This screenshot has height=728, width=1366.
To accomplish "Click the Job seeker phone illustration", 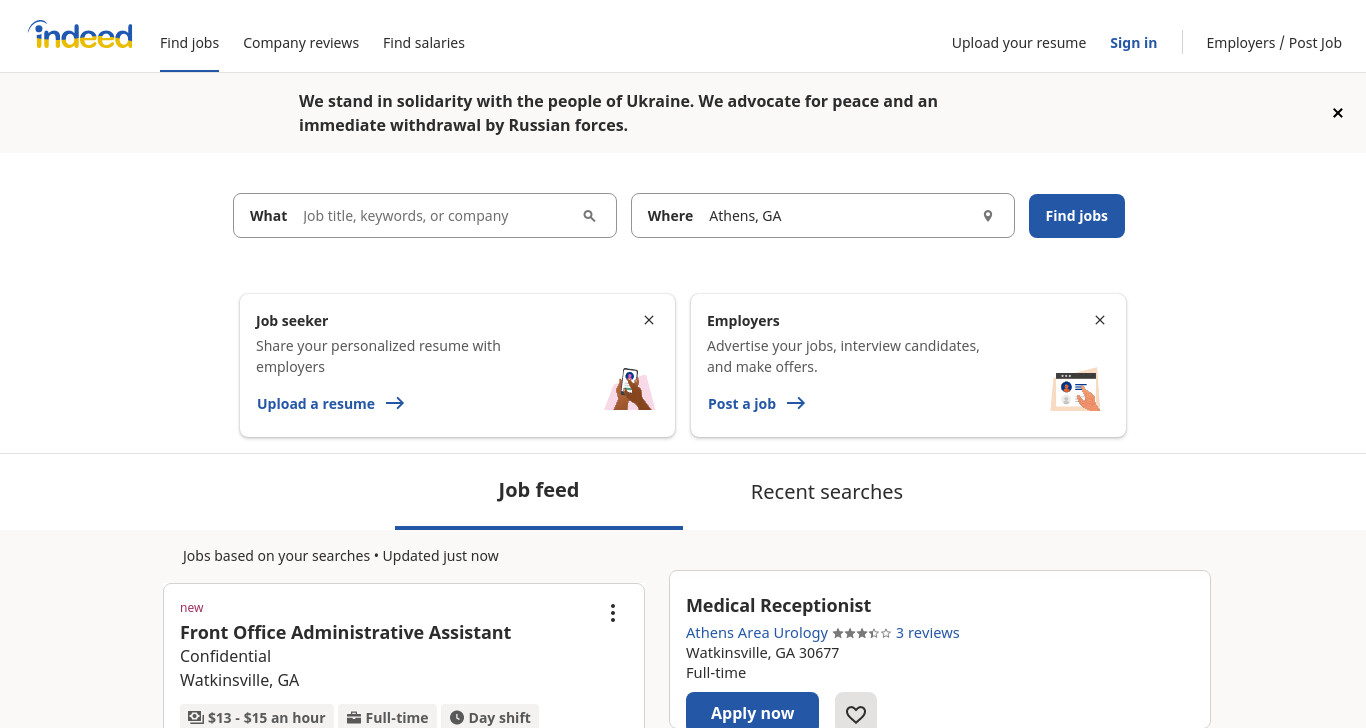I will click(x=629, y=389).
